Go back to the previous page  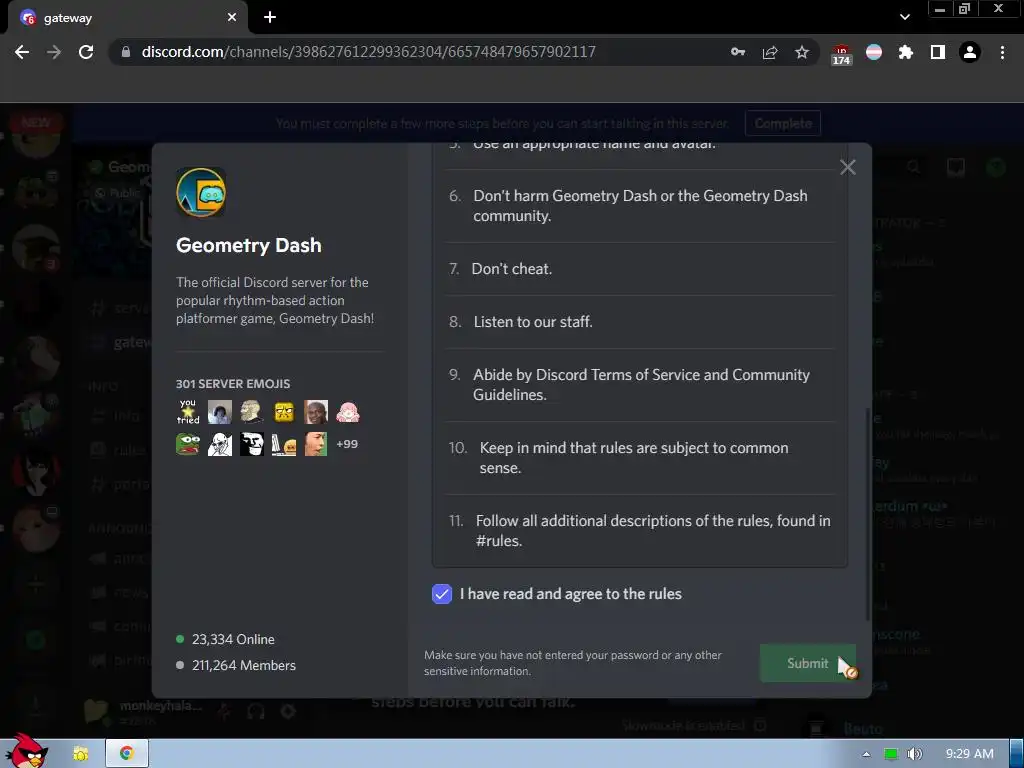pyautogui.click(x=22, y=52)
